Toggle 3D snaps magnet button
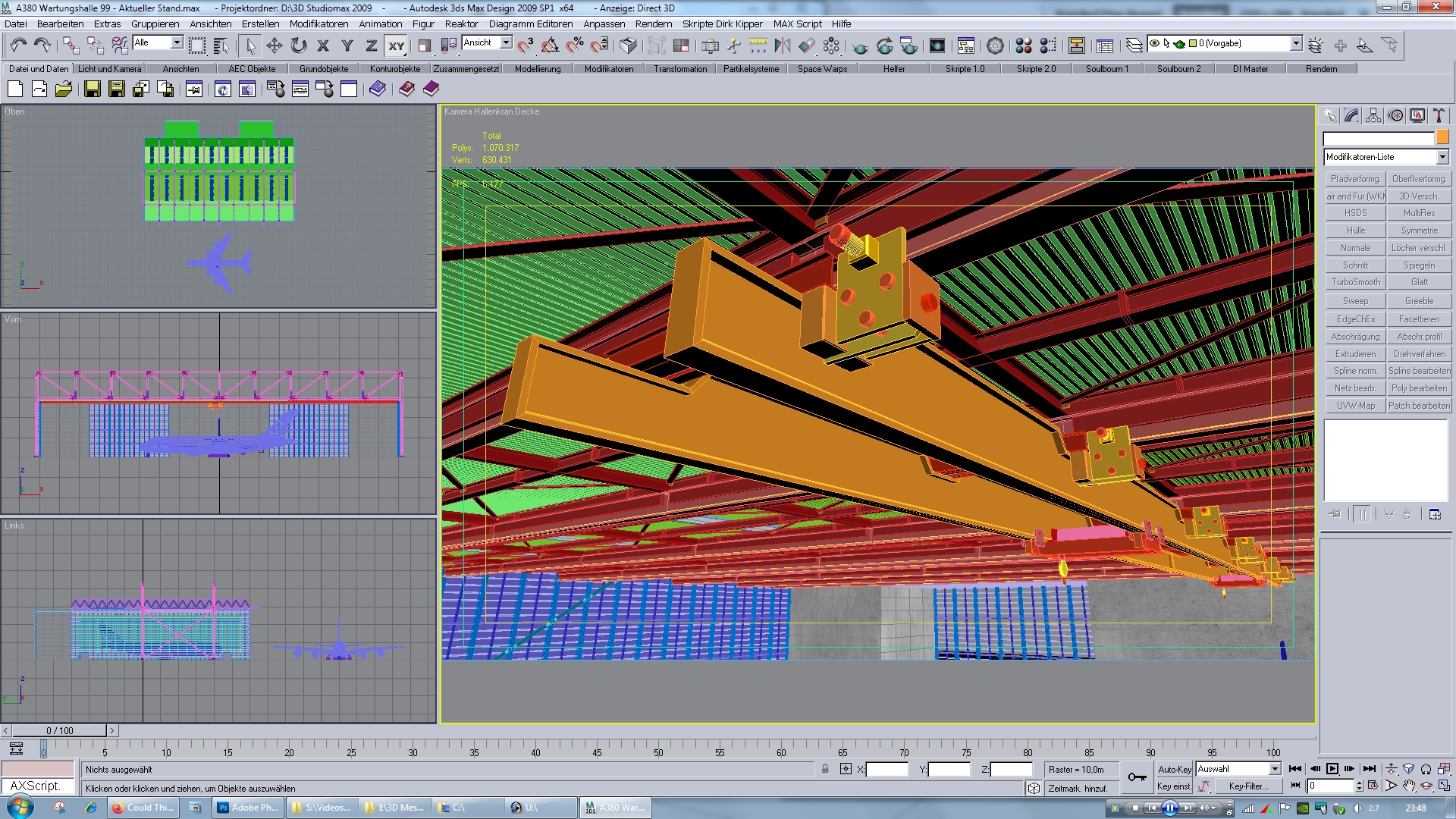 tap(526, 46)
